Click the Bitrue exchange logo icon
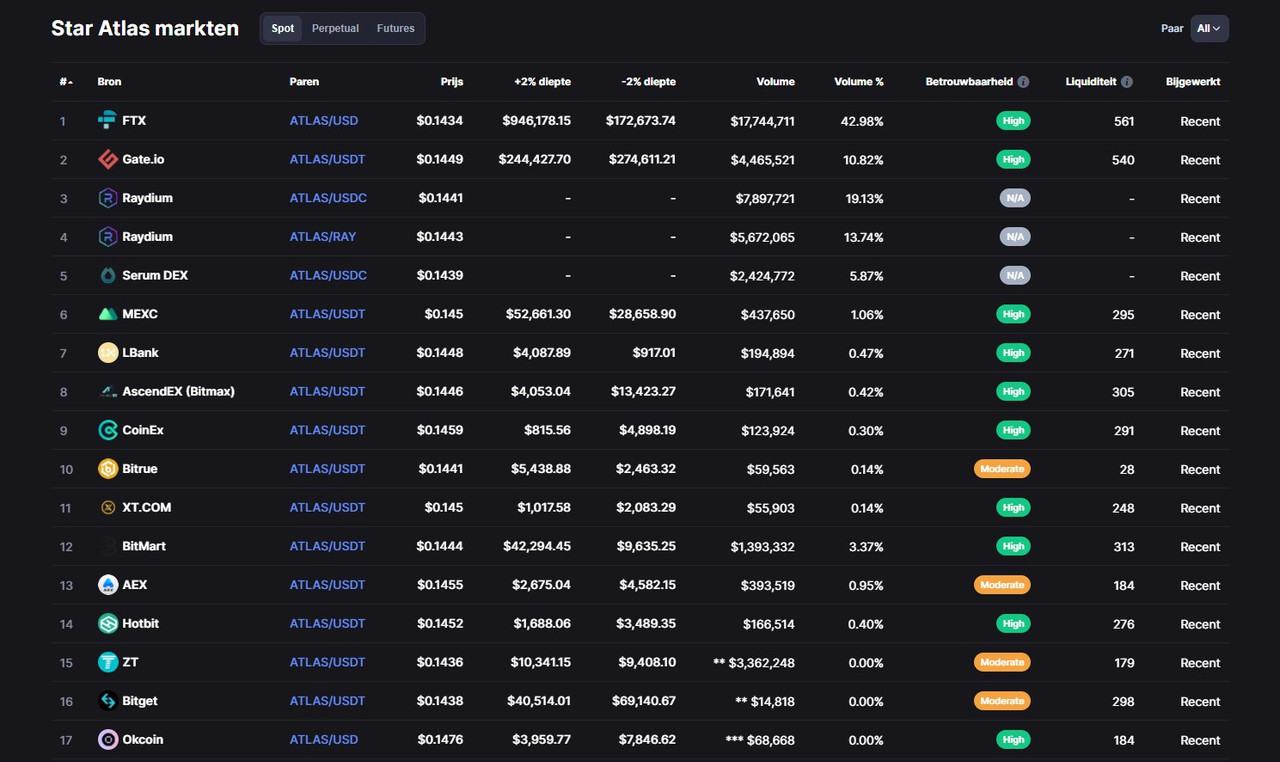This screenshot has height=762, width=1280. (x=107, y=469)
